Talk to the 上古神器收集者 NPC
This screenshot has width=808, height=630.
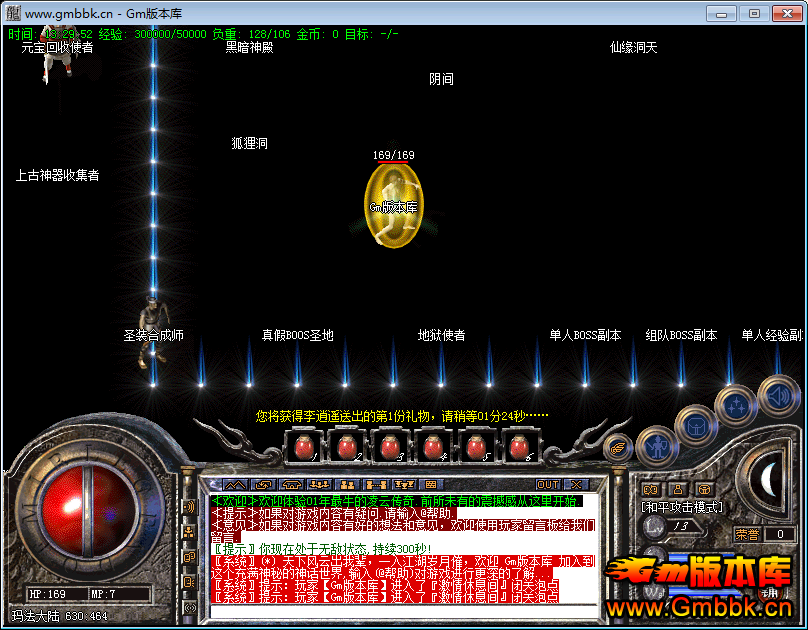coord(57,176)
